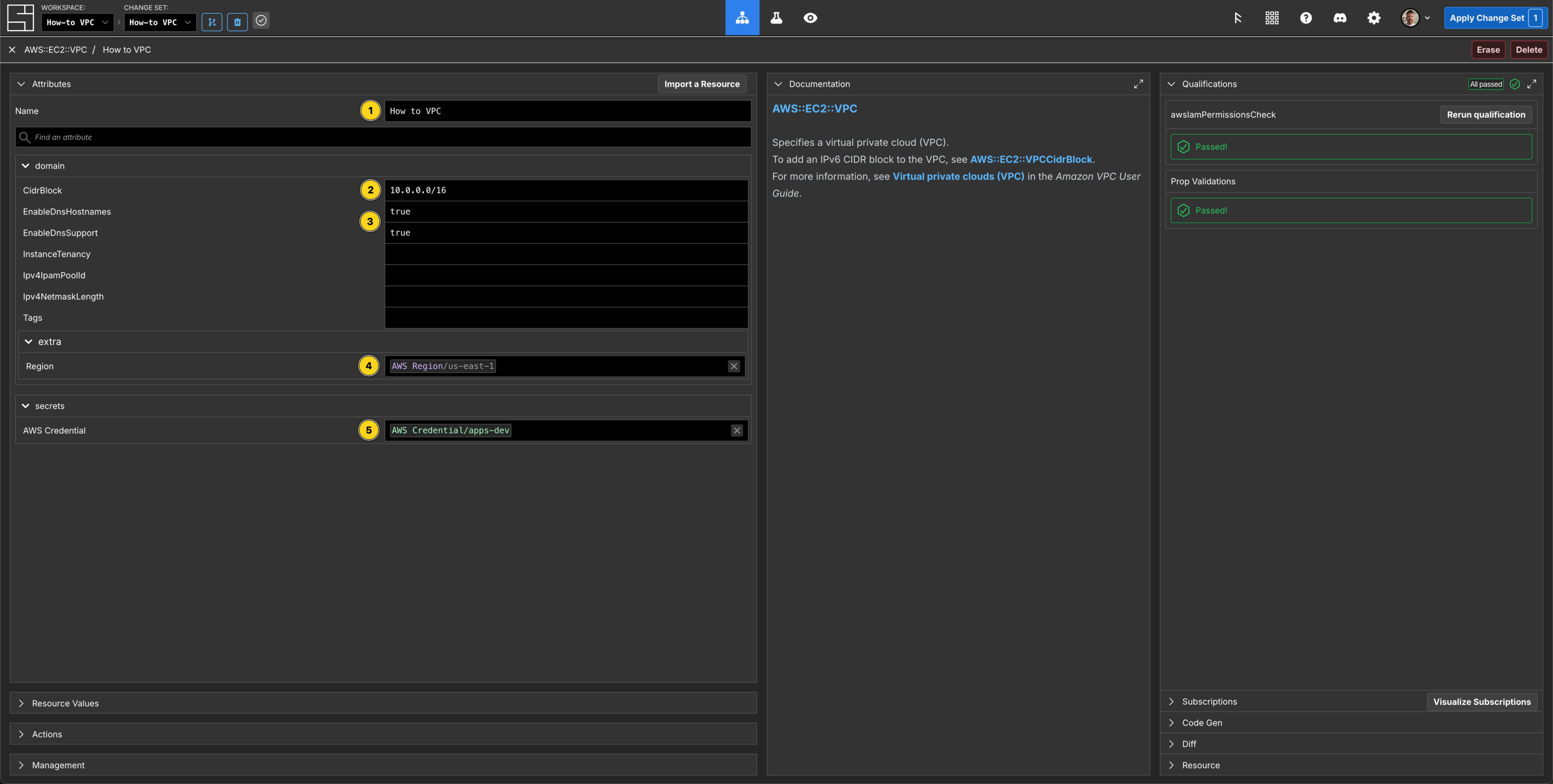Open the help question mark icon
1553x784 pixels.
pos(1306,18)
